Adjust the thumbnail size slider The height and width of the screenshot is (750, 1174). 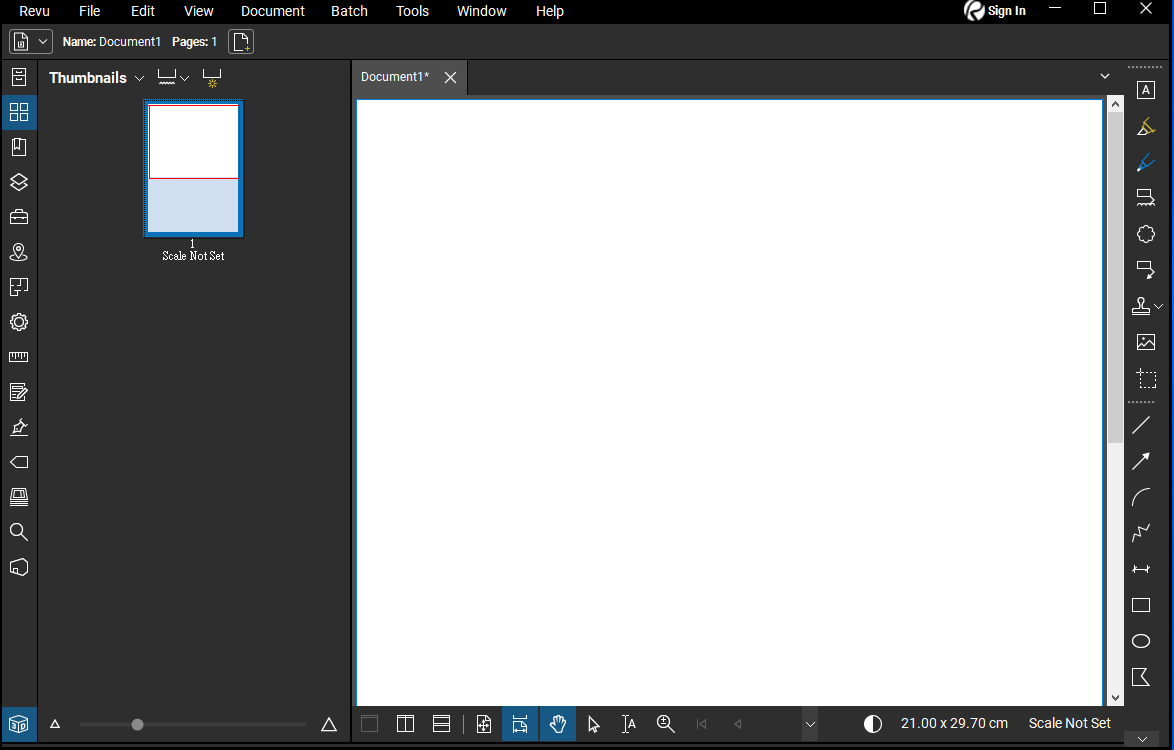138,725
